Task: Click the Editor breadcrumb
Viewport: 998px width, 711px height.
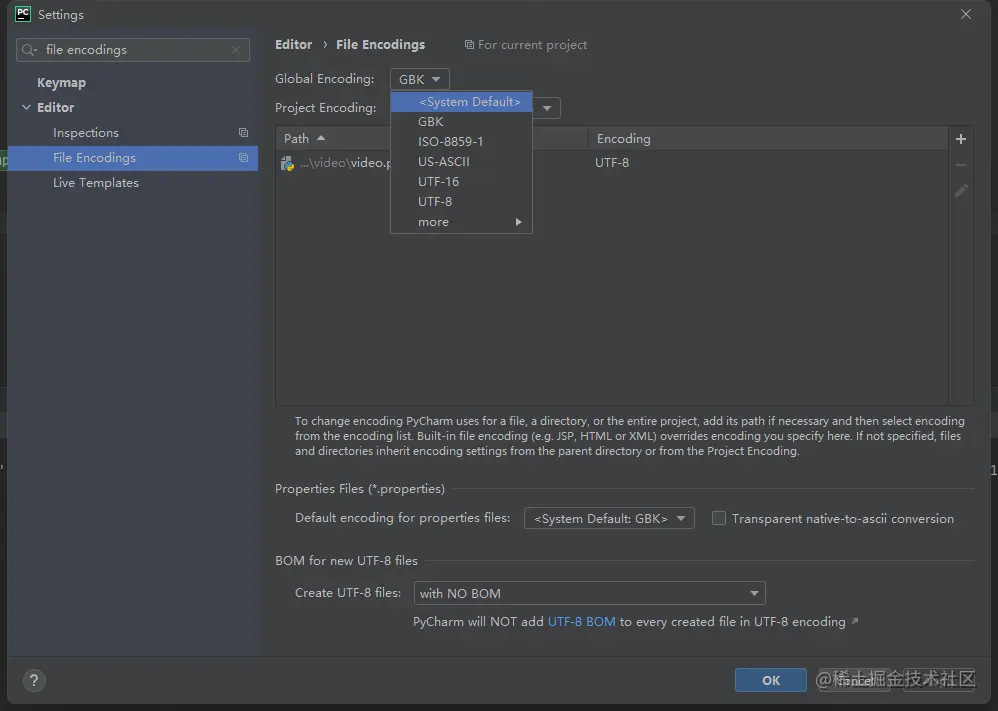Action: point(293,45)
